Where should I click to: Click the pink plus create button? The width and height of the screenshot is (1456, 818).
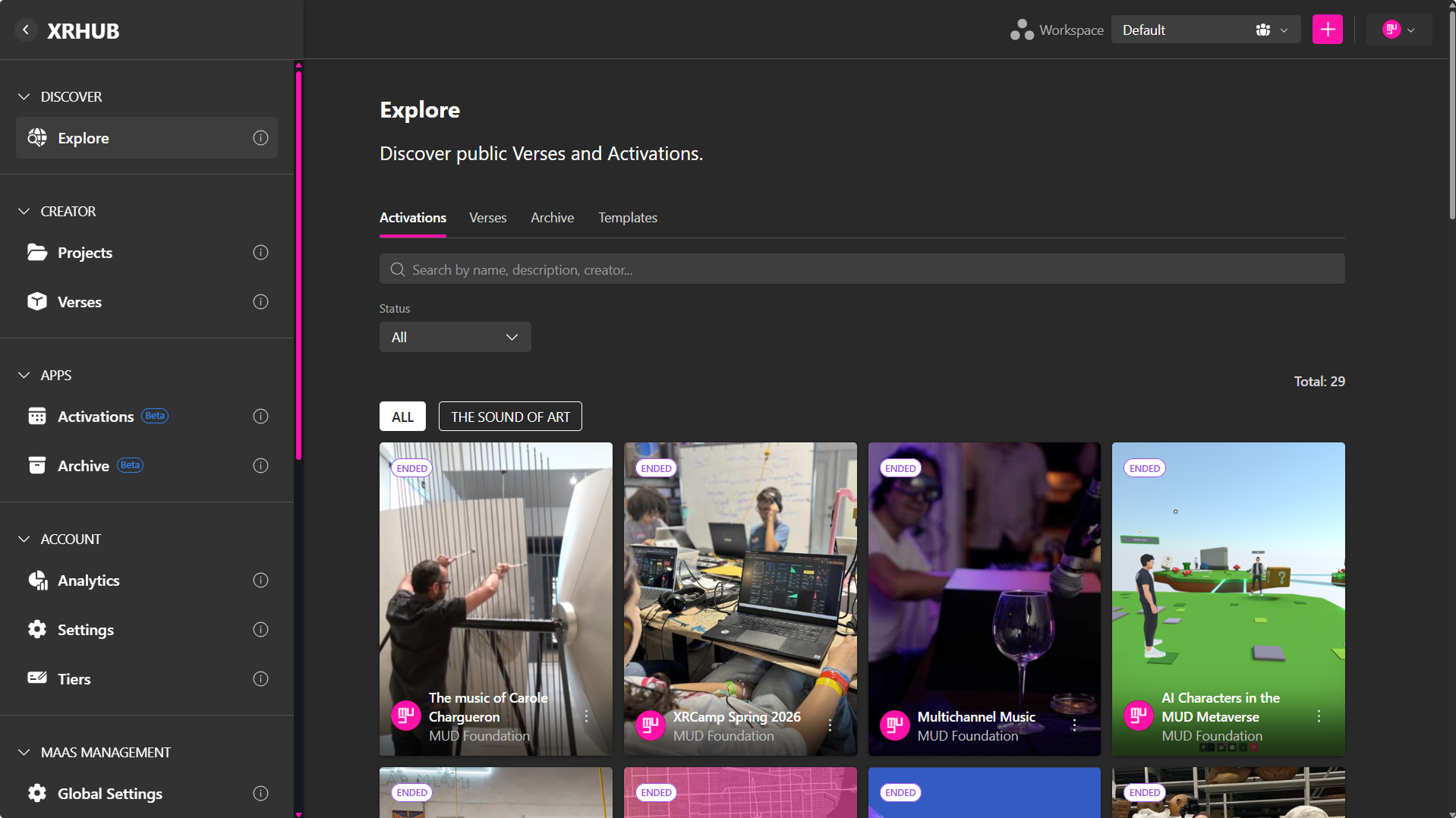coord(1327,30)
